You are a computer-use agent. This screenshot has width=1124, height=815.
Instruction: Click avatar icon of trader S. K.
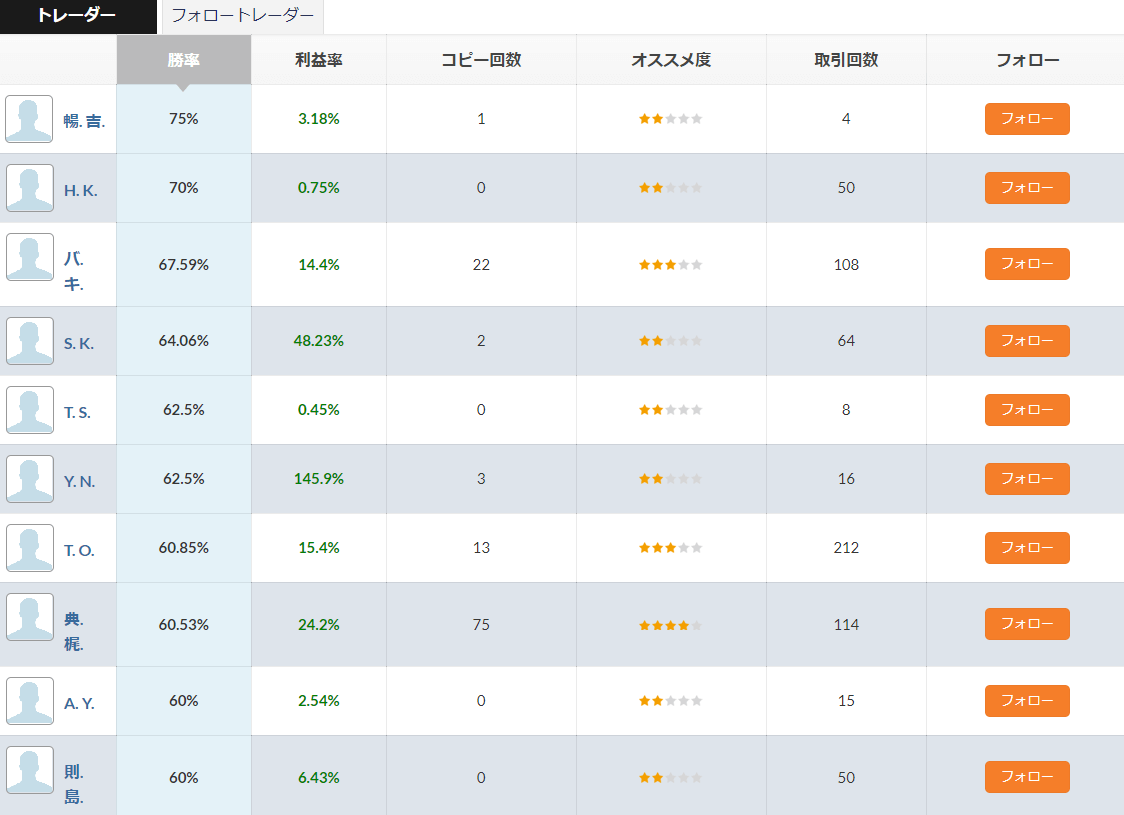[x=29, y=340]
